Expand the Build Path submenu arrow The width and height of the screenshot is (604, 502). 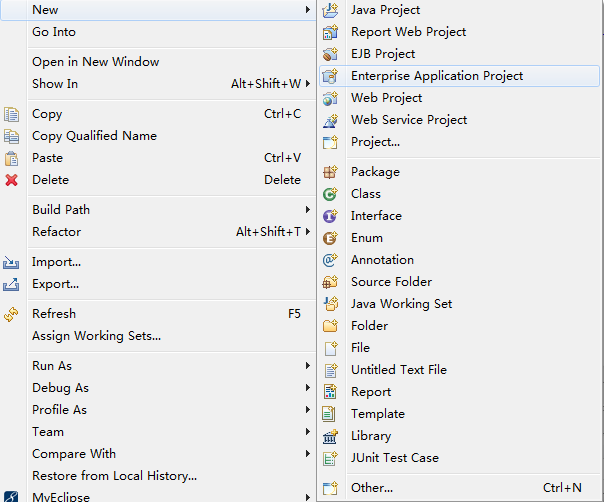[x=307, y=210]
